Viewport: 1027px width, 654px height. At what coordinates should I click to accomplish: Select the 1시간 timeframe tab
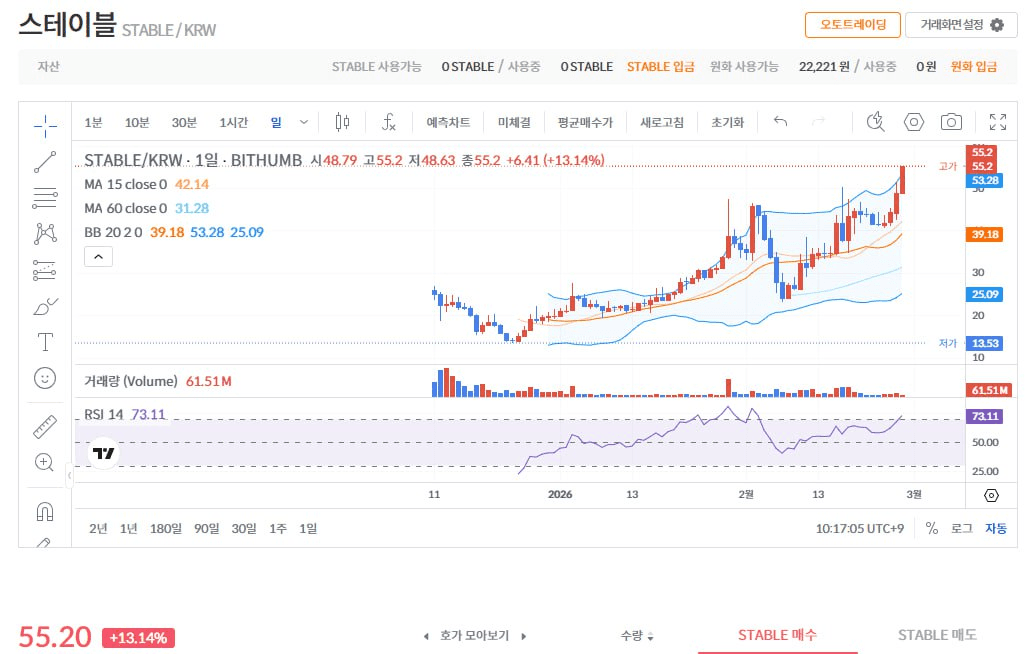pyautogui.click(x=233, y=121)
